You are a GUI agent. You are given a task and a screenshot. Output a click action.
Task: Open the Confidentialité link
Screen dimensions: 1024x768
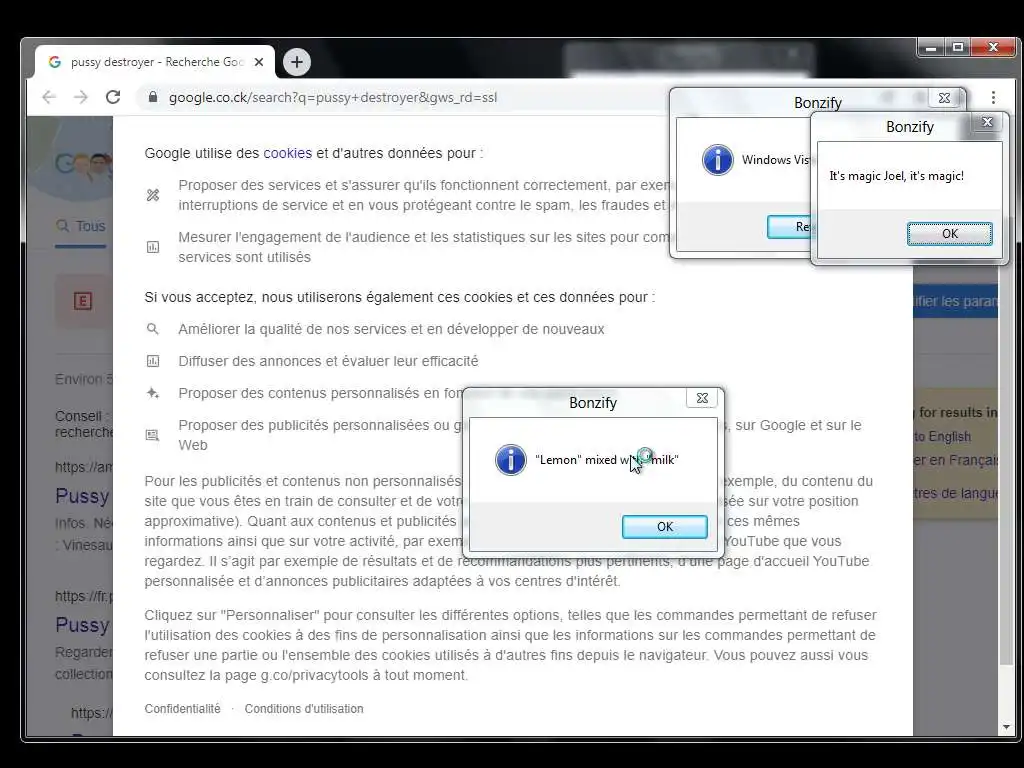click(x=182, y=709)
